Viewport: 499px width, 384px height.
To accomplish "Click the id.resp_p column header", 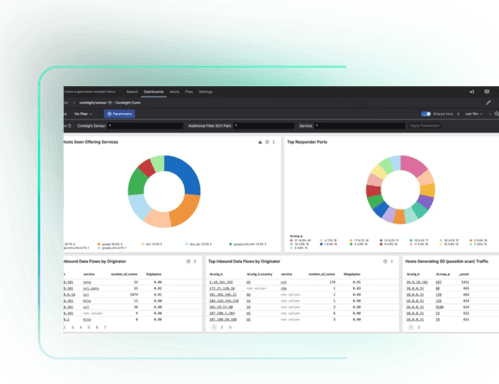I will [443, 274].
